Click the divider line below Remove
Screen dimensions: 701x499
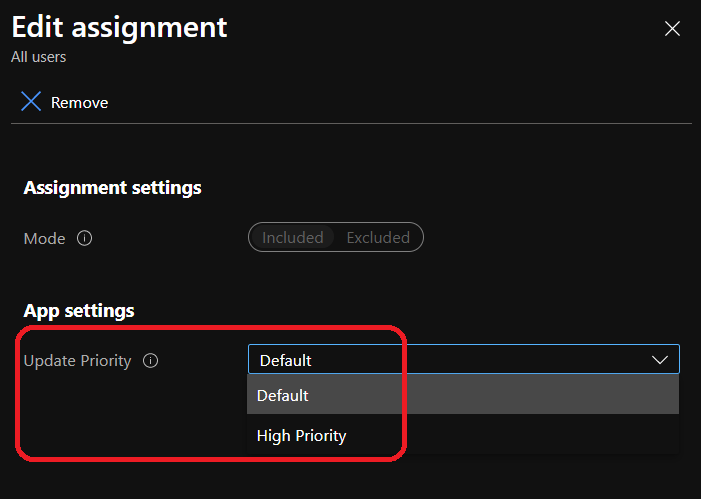click(x=350, y=124)
